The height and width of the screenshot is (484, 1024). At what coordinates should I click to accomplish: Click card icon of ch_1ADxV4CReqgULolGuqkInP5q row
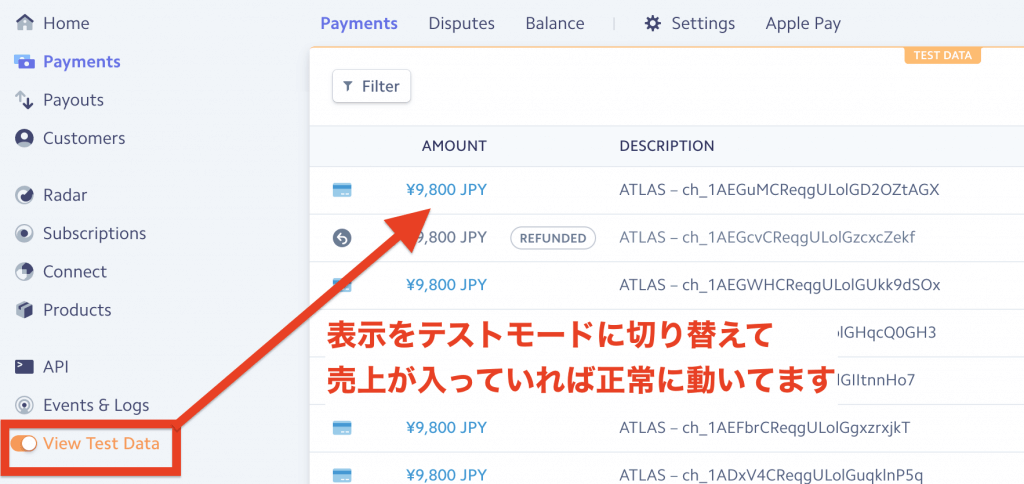tap(342, 476)
